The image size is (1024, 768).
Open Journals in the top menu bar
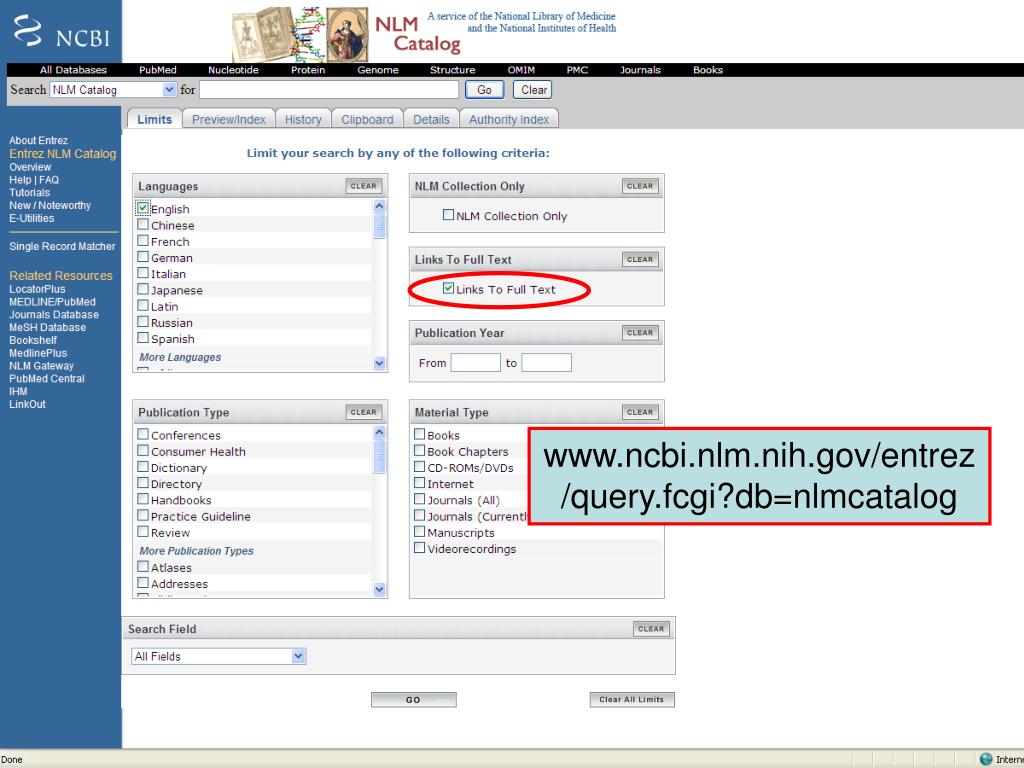pyautogui.click(x=640, y=70)
